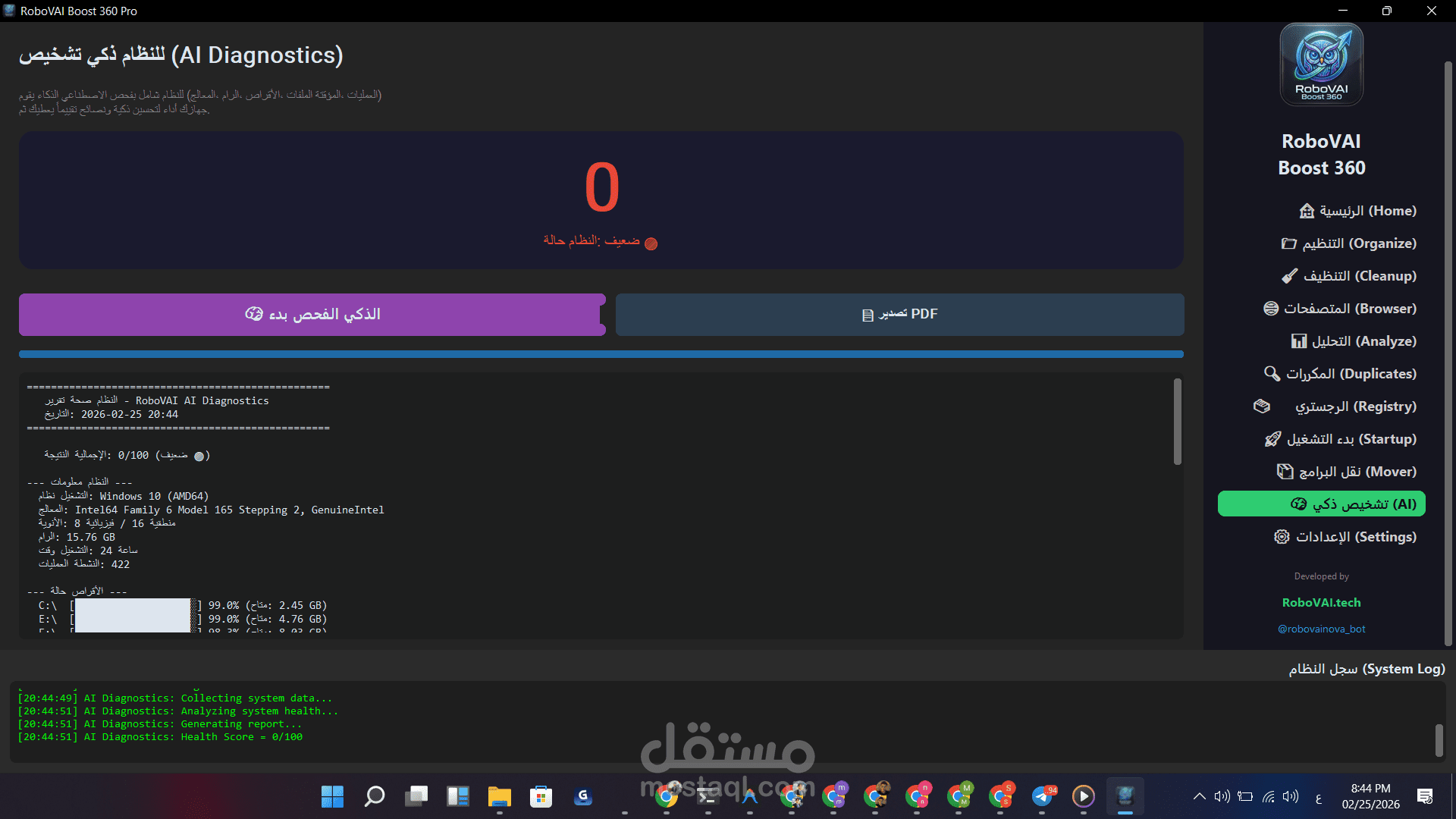Click the Browser globe icon
1456x819 pixels.
click(1271, 309)
